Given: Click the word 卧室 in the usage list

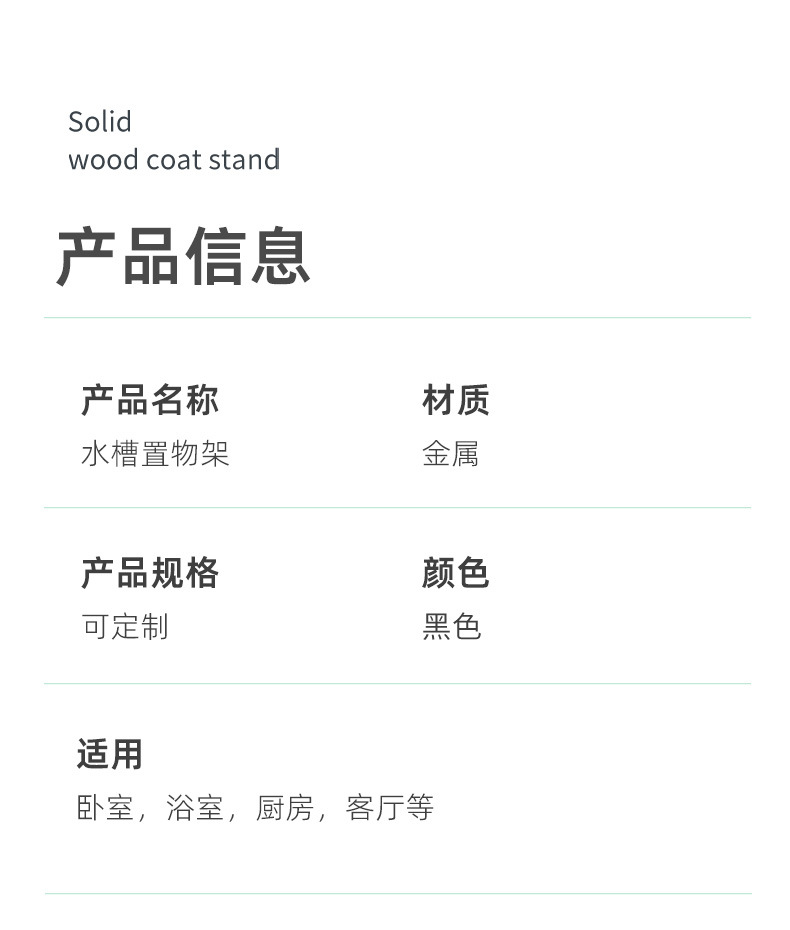Looking at the screenshot, I should pos(105,808).
